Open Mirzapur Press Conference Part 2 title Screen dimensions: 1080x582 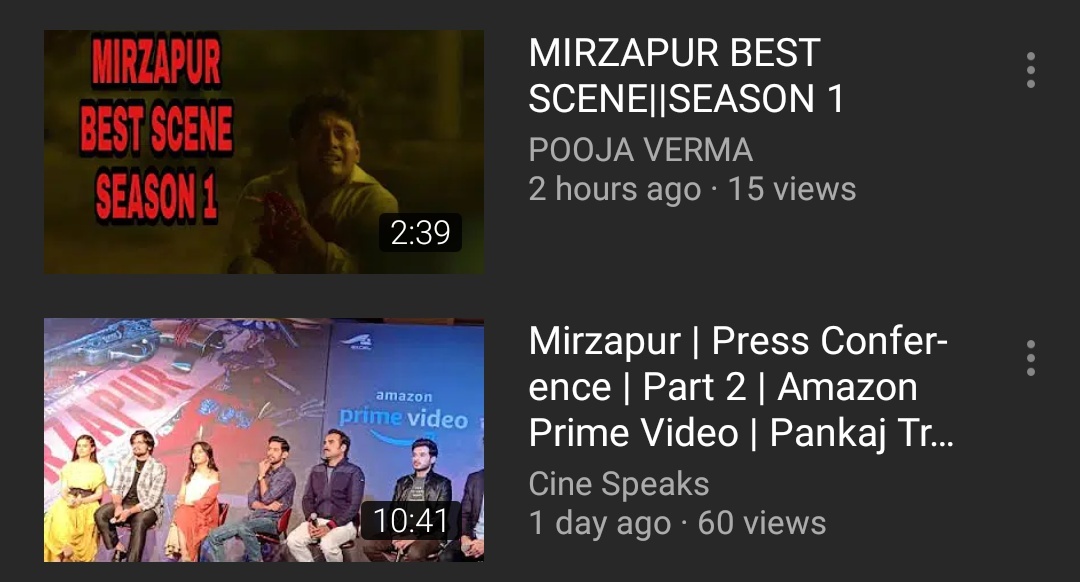[741, 386]
